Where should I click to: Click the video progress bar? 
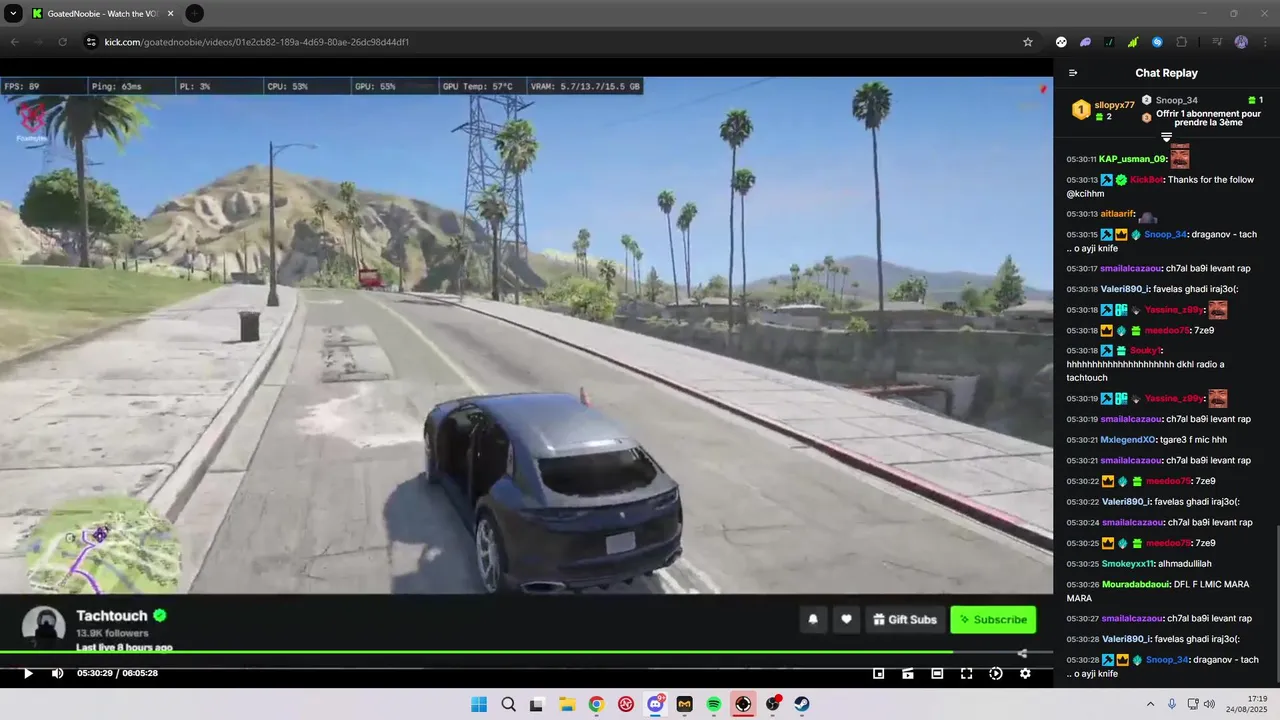tap(526, 653)
